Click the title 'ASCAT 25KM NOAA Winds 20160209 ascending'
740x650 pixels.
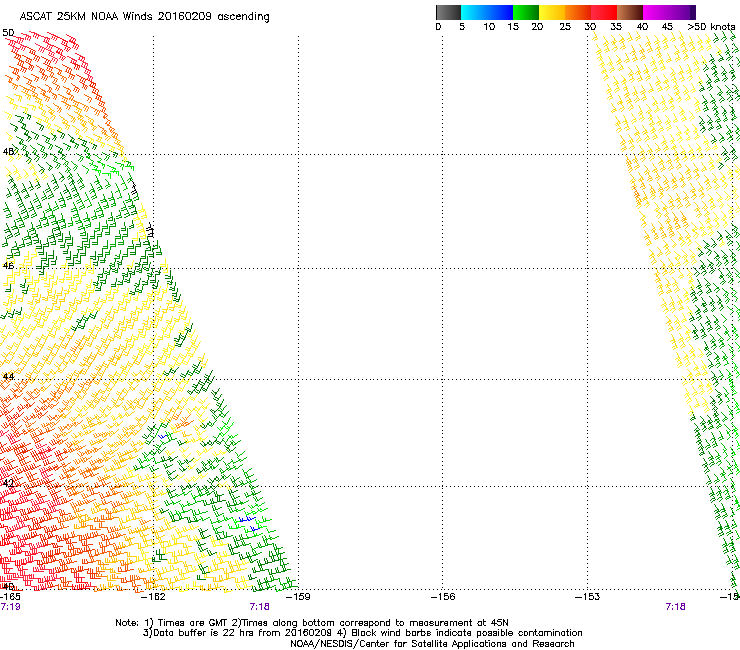144,17
